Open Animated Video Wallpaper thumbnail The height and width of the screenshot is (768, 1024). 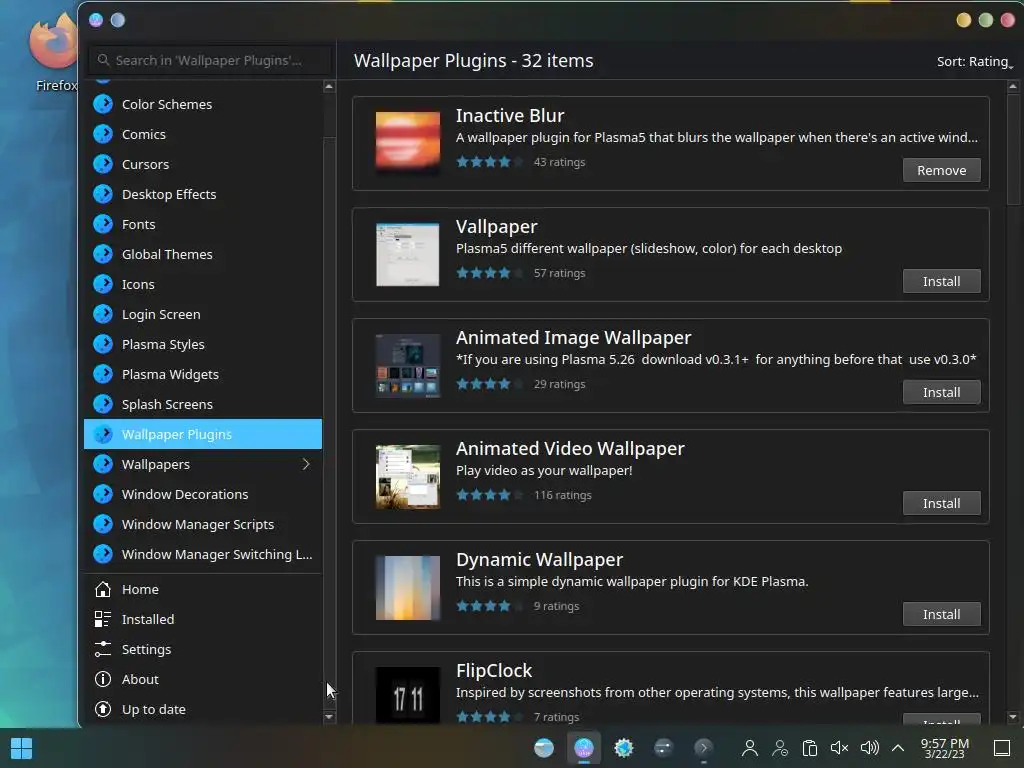pyautogui.click(x=408, y=477)
